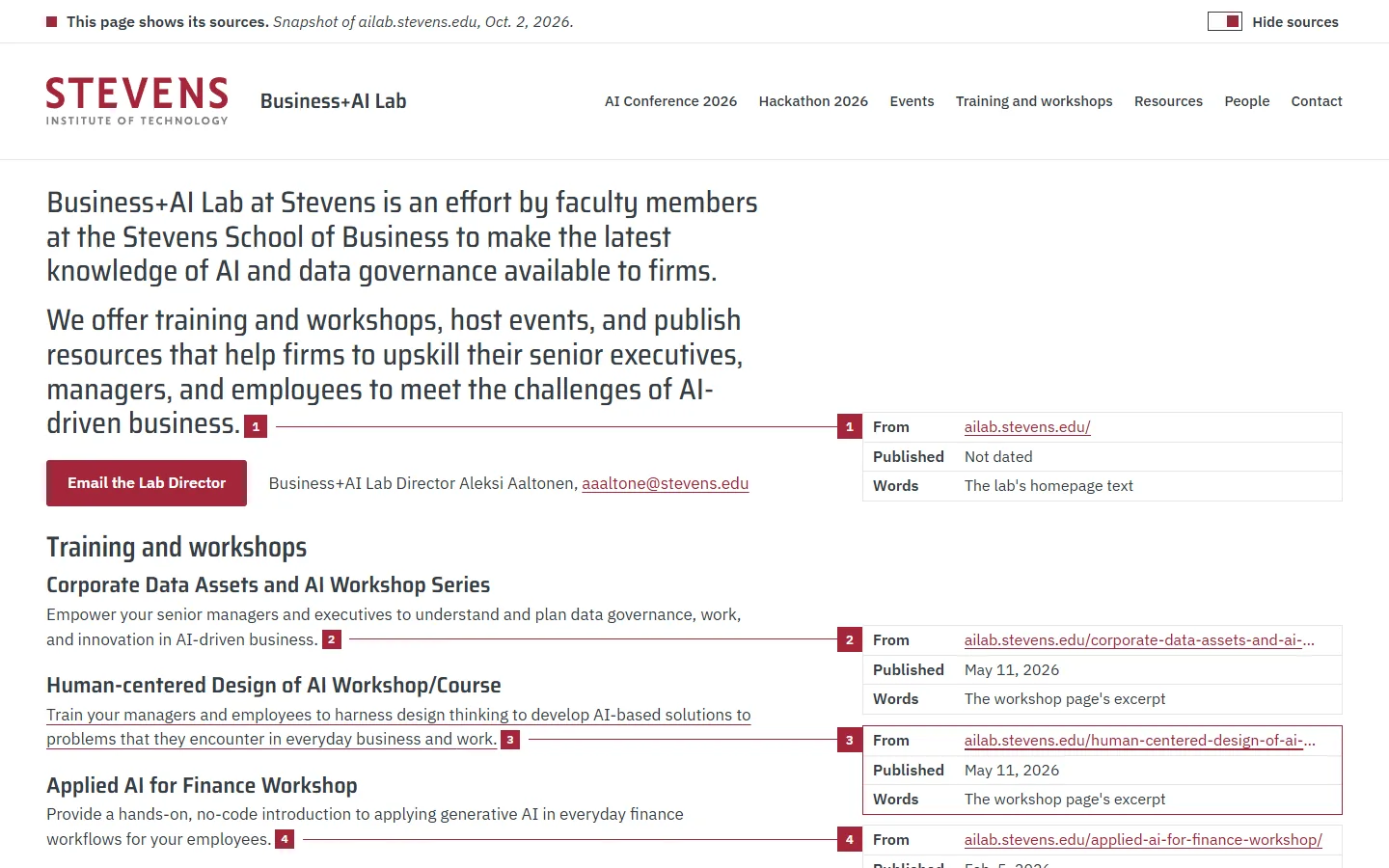Click source panel badge number 3
Image resolution: width=1389 pixels, height=868 pixels.
tap(850, 740)
